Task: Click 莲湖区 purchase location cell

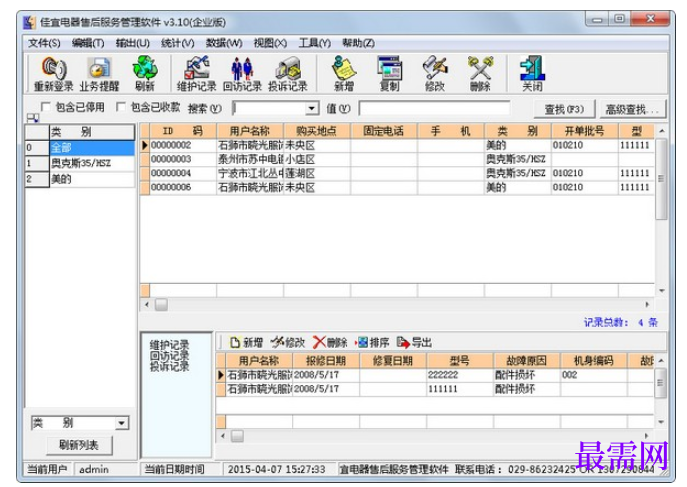Action: pos(317,173)
